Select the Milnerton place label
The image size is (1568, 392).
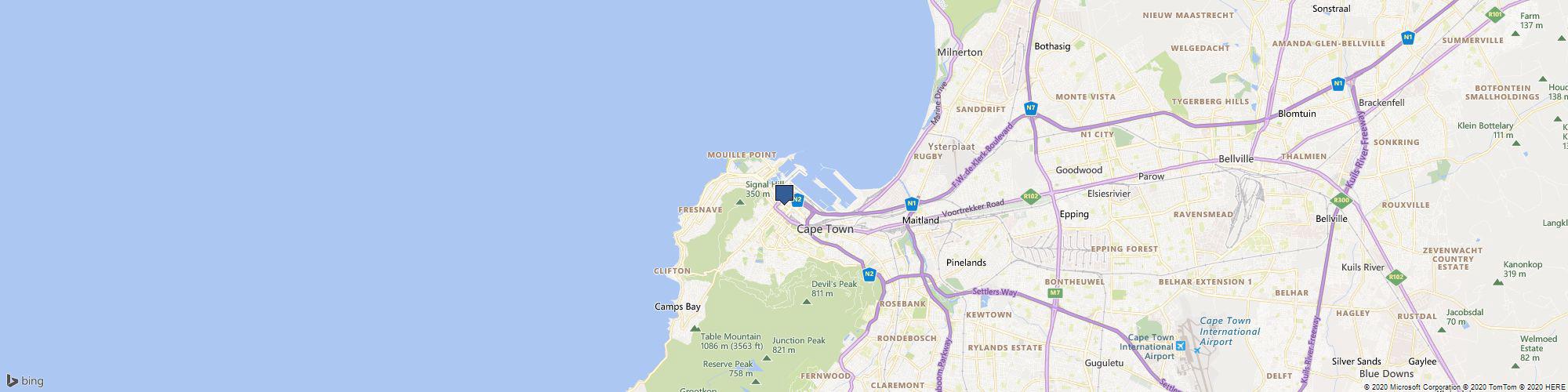tap(960, 53)
